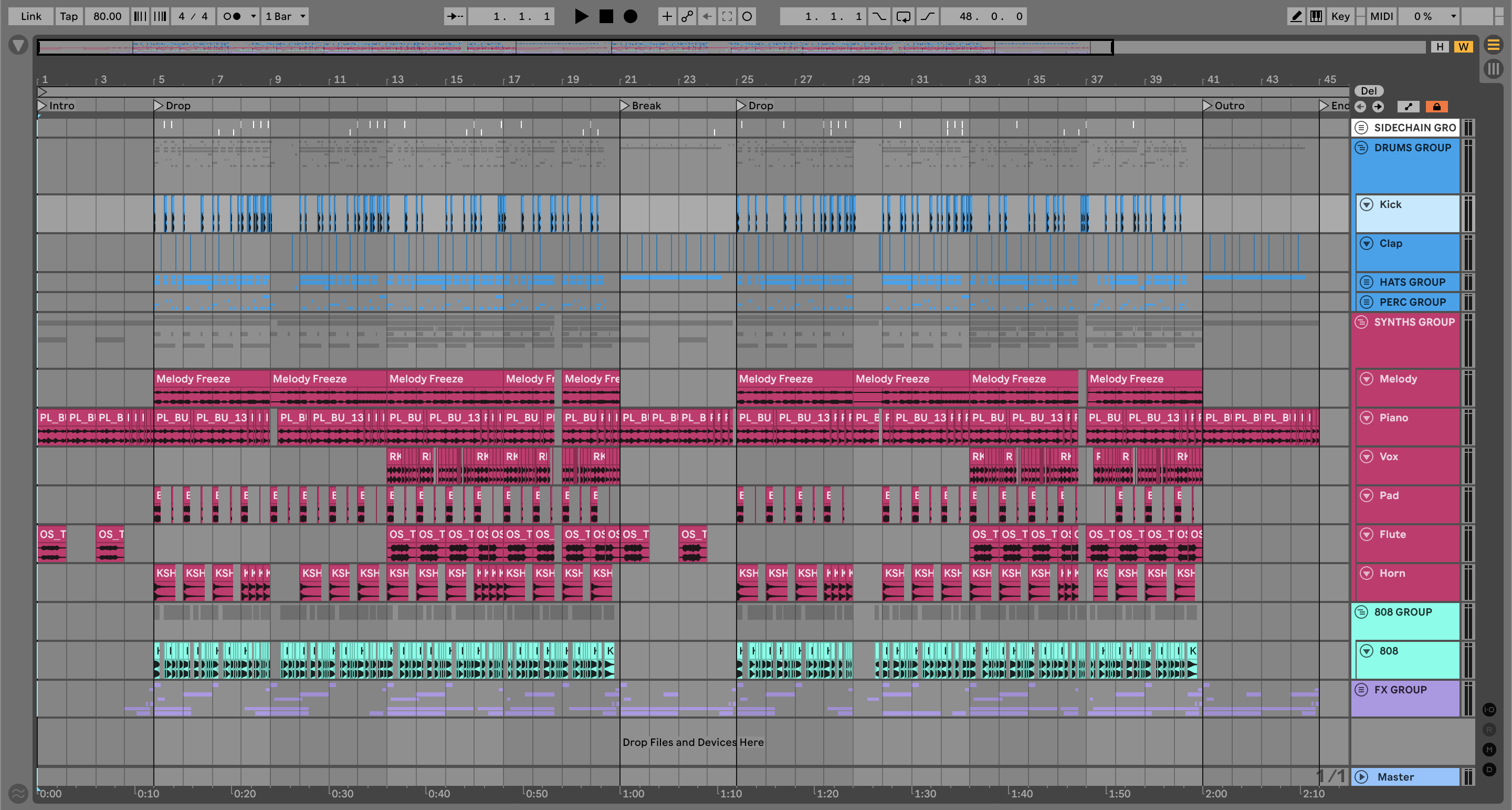This screenshot has width=1512, height=810.
Task: Toggle the computer MIDI keyboard icon
Action: (x=1317, y=16)
